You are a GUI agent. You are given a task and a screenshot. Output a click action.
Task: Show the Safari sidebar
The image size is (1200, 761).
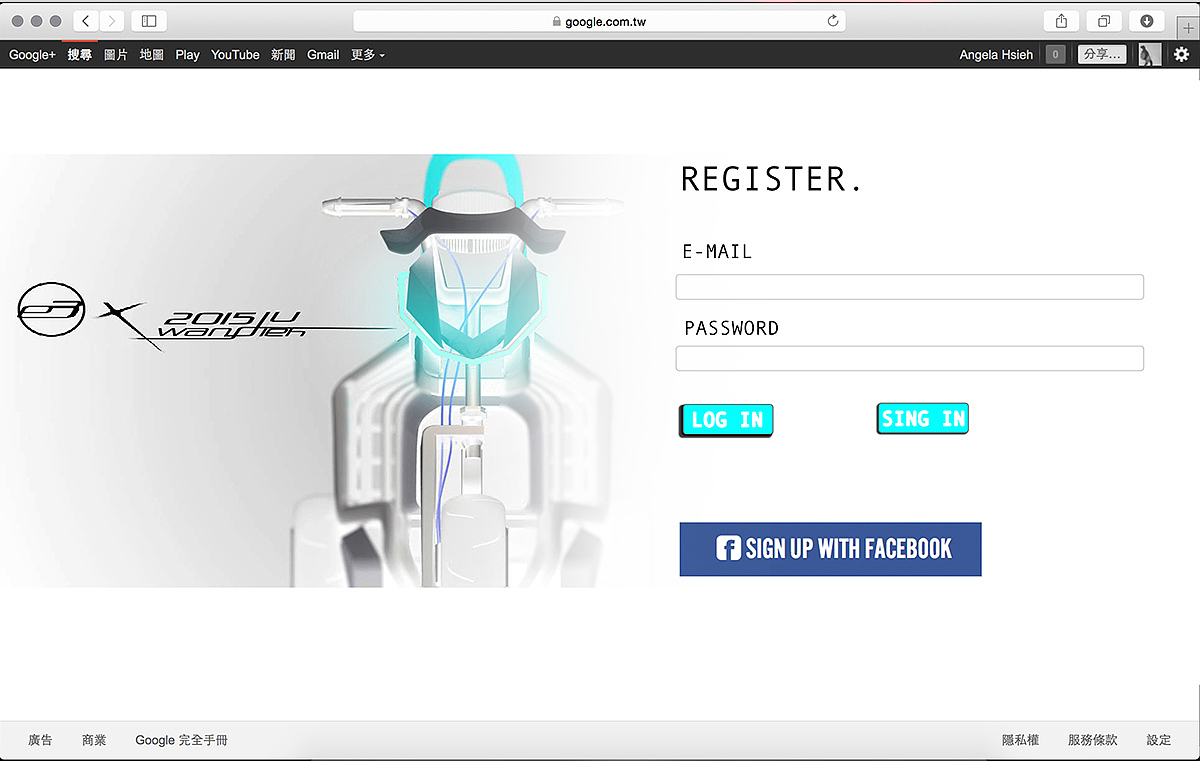[x=149, y=21]
